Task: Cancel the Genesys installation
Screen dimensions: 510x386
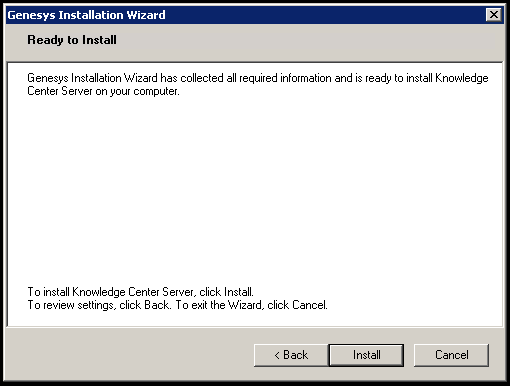Action: (x=451, y=355)
